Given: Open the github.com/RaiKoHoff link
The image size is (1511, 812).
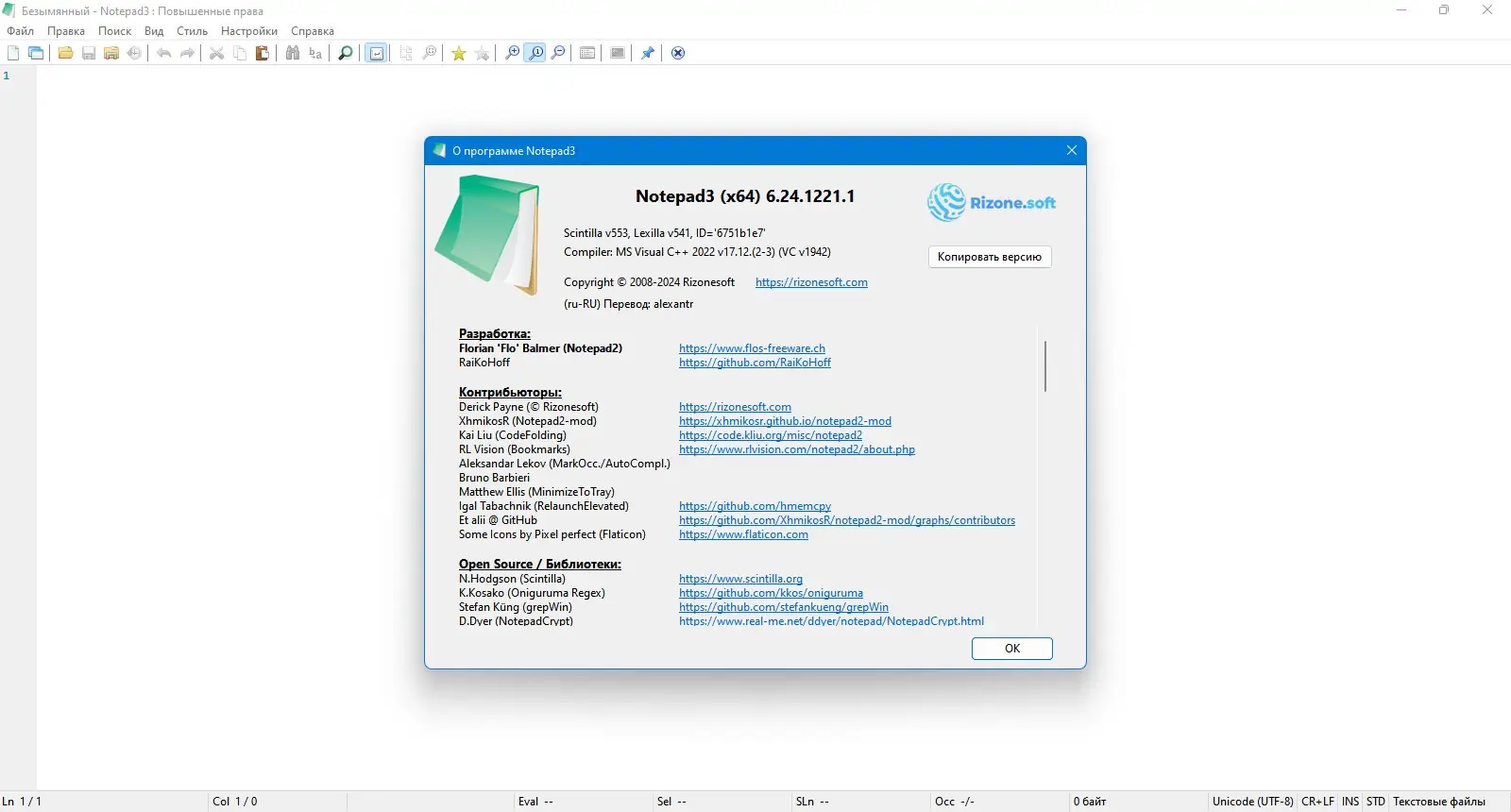Looking at the screenshot, I should (x=755, y=363).
